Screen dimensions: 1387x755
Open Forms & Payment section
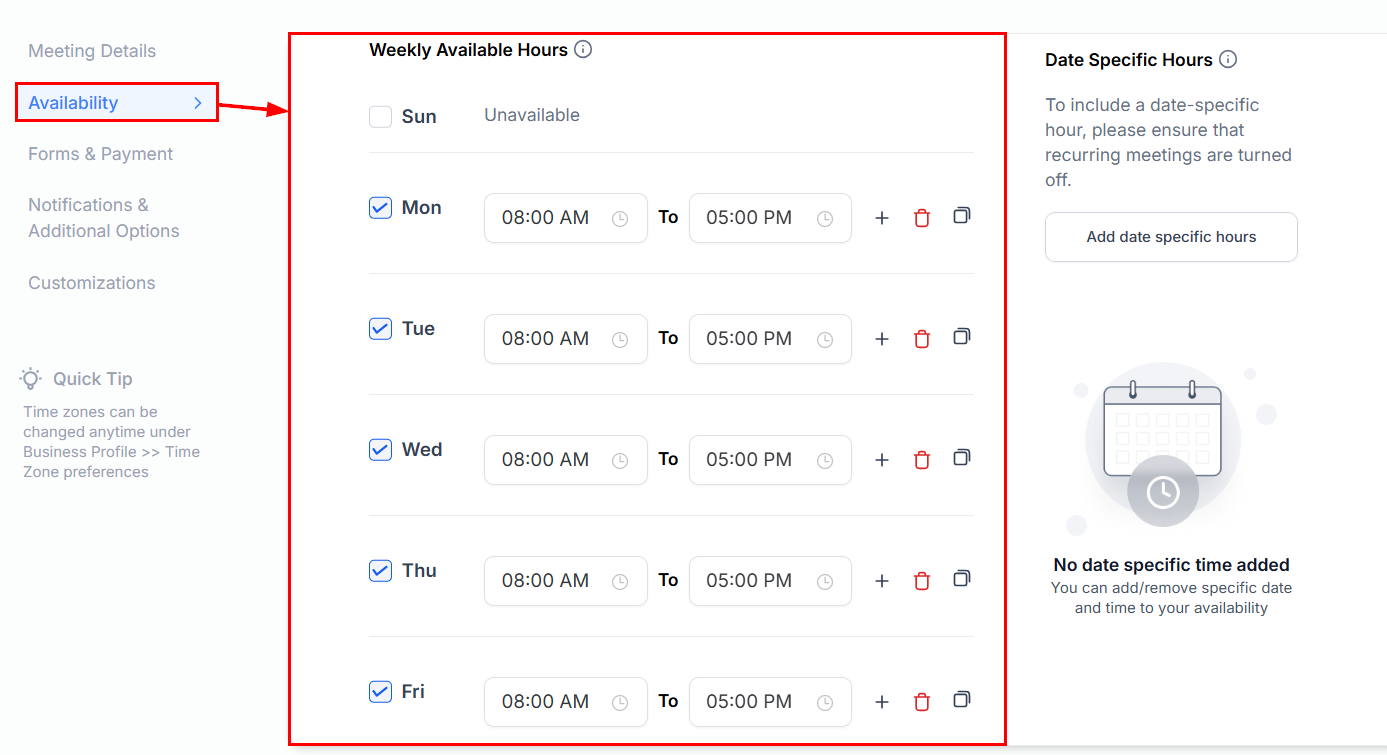coord(101,154)
